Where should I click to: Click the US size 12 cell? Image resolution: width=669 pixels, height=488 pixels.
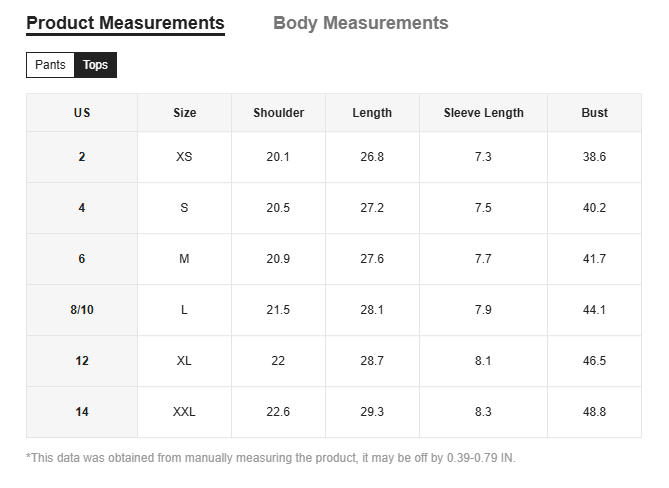(x=82, y=361)
